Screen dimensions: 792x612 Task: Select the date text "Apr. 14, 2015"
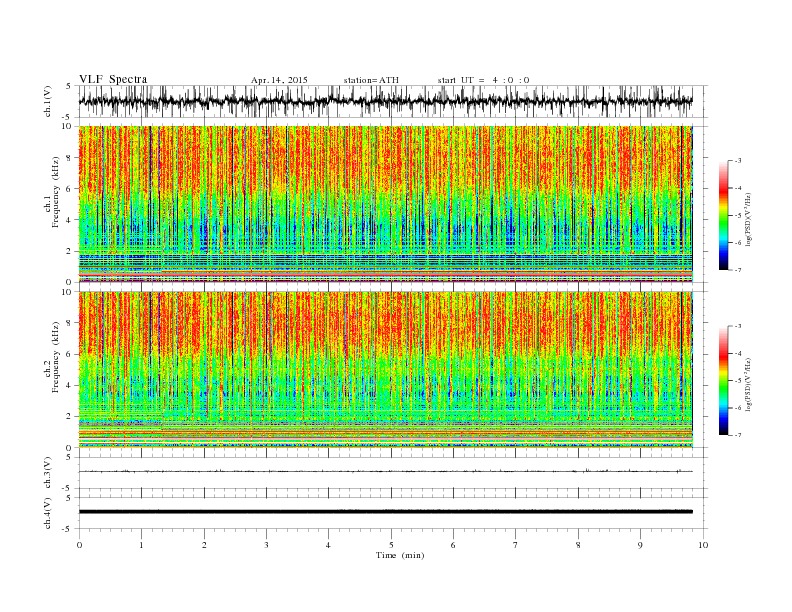pos(279,80)
